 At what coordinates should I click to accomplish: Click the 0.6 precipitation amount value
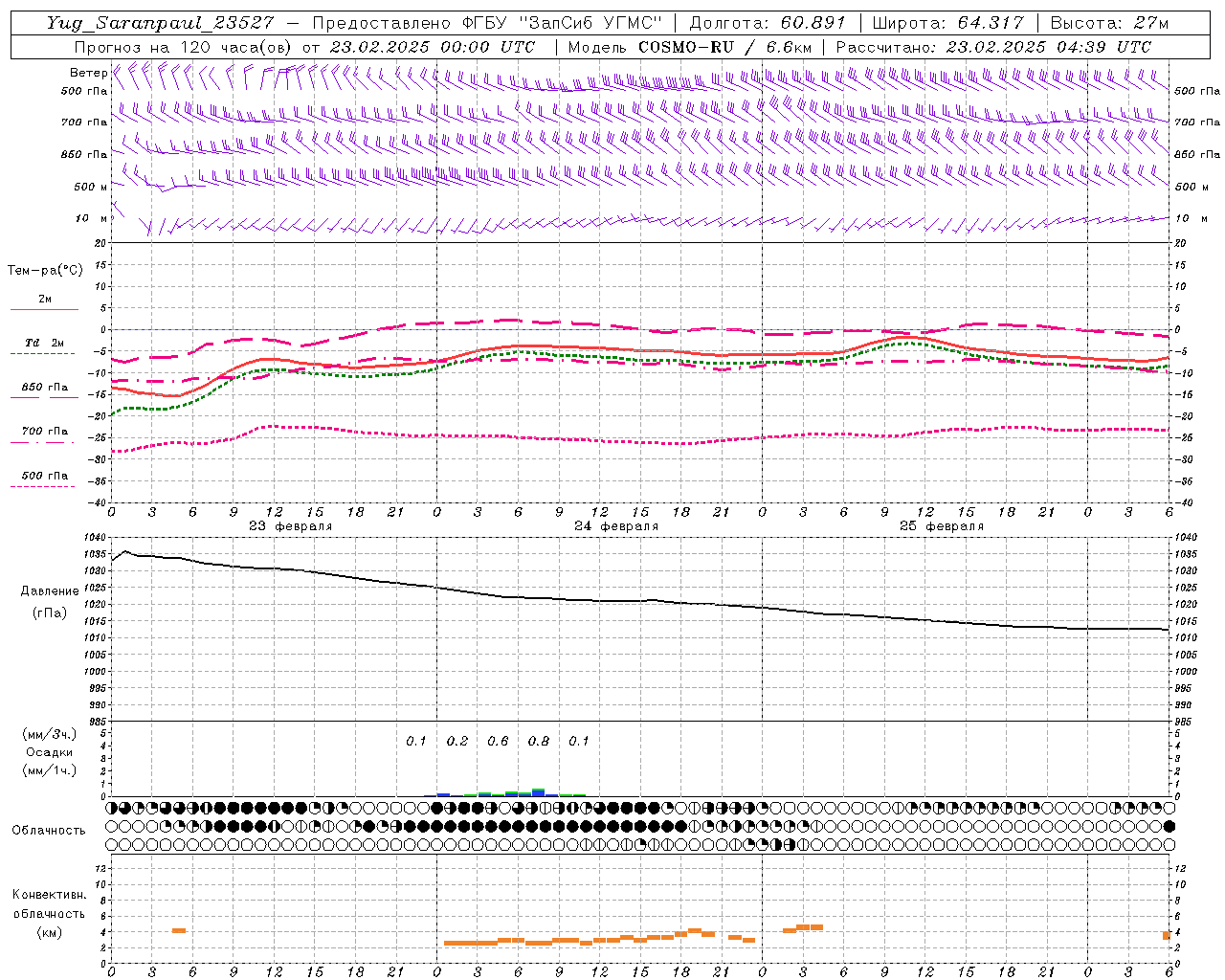[498, 741]
